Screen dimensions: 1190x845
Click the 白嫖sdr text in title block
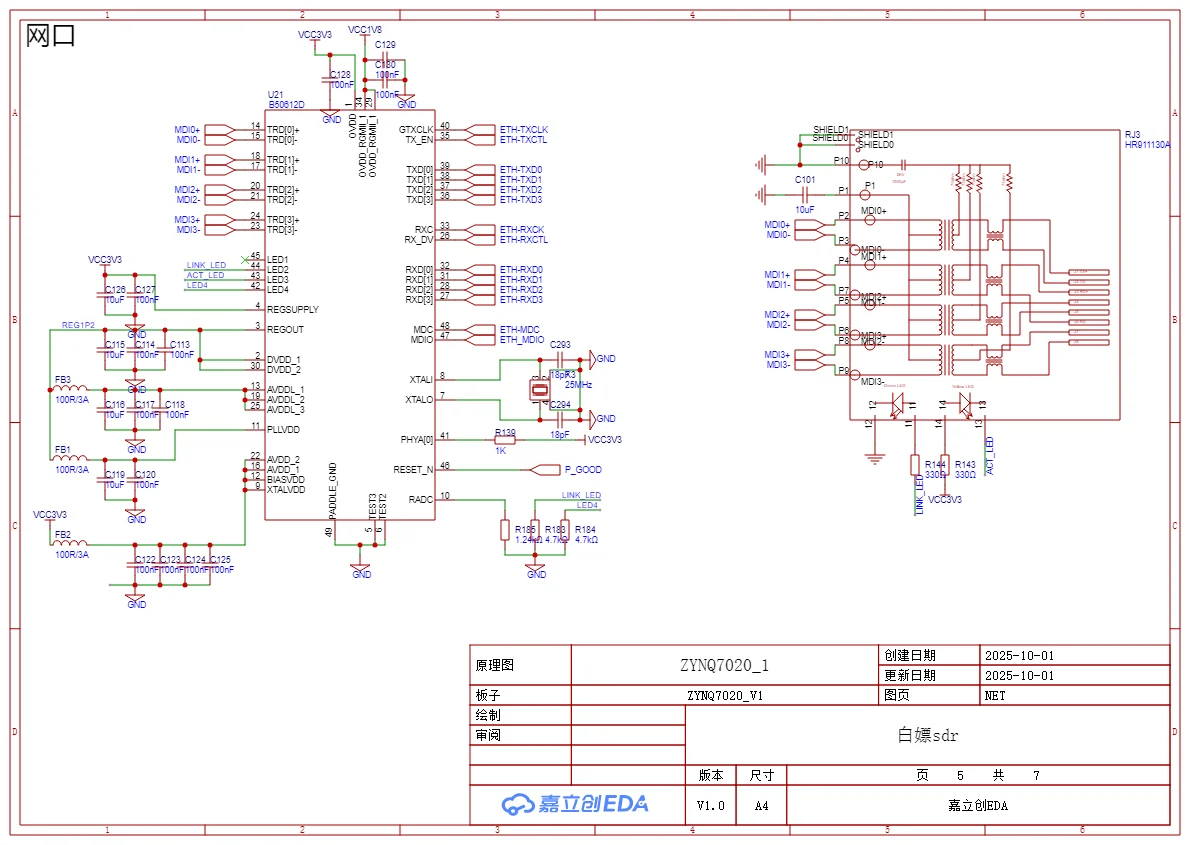click(x=927, y=735)
